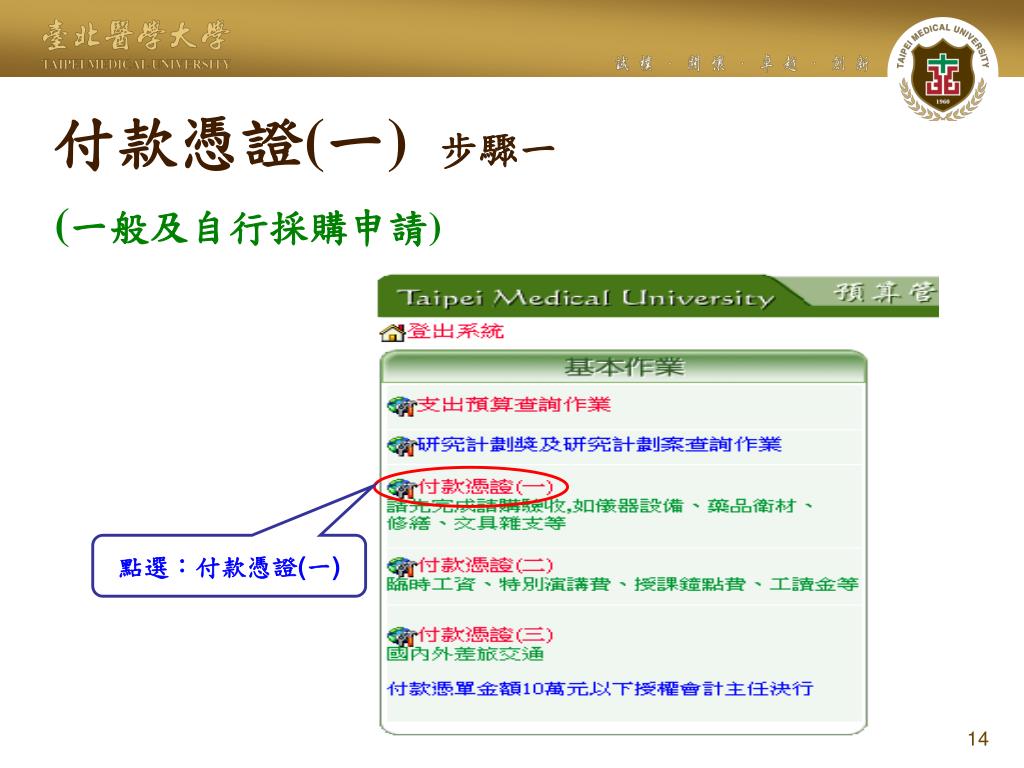Click text 臨時工資、特別演講費、授課鐘點費、工讀金等

[622, 584]
